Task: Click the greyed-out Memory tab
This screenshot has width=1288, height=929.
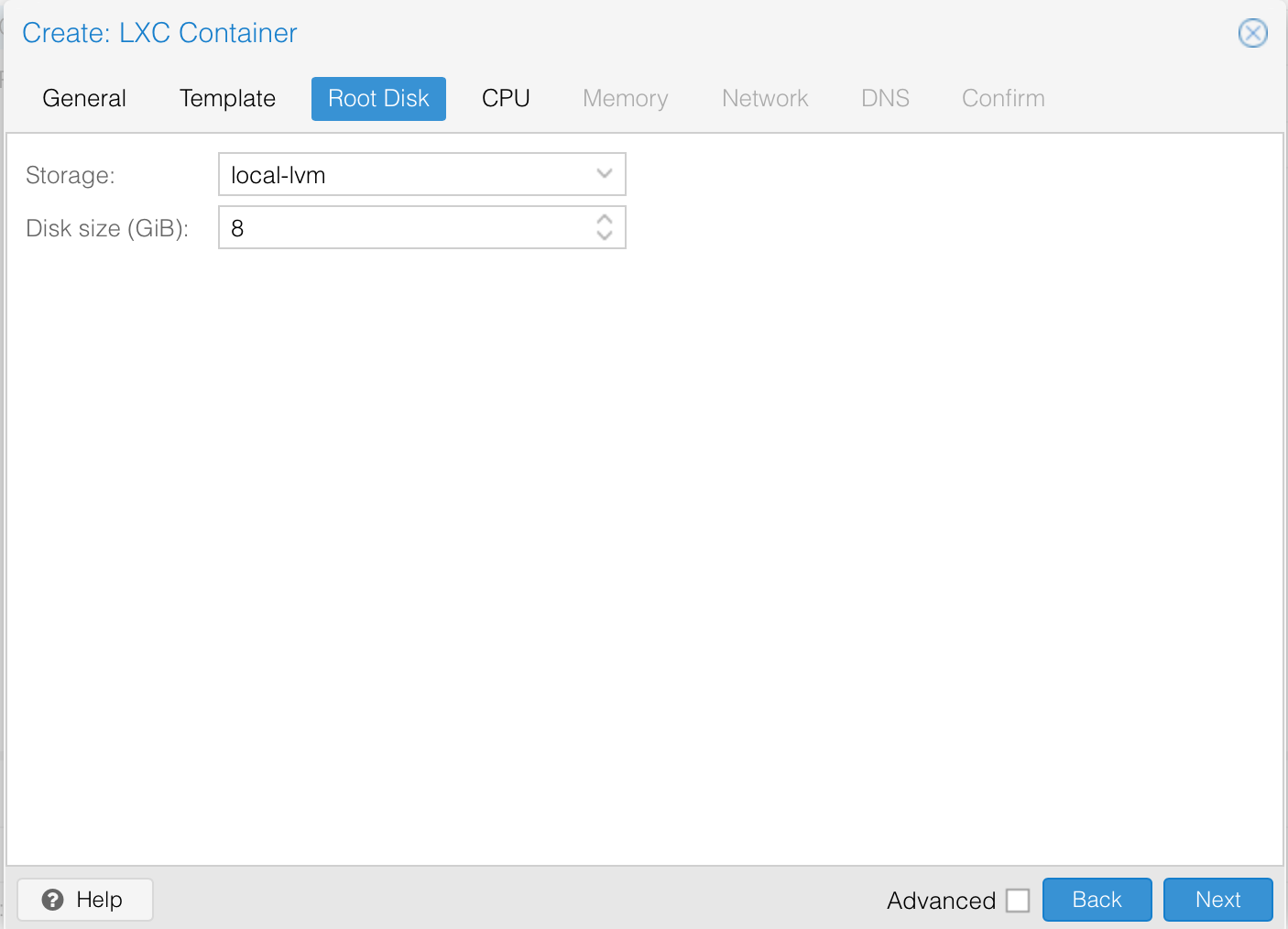Action: [x=625, y=98]
